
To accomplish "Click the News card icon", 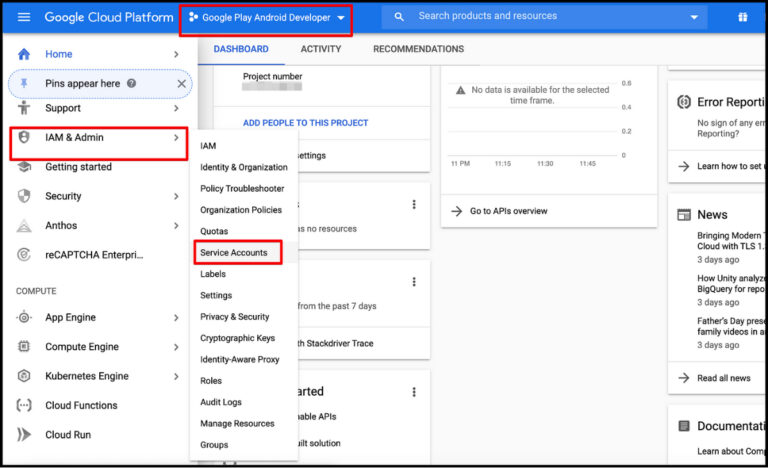I will coord(684,215).
